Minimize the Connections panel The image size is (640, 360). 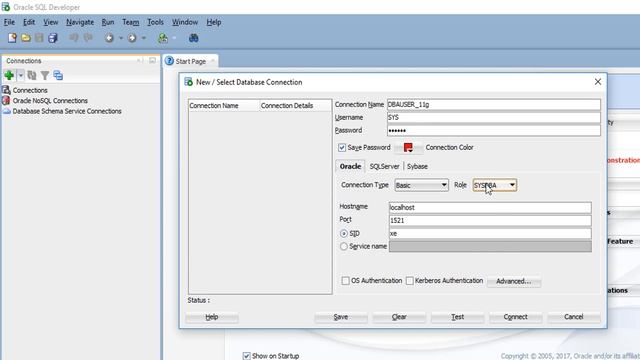(152, 60)
